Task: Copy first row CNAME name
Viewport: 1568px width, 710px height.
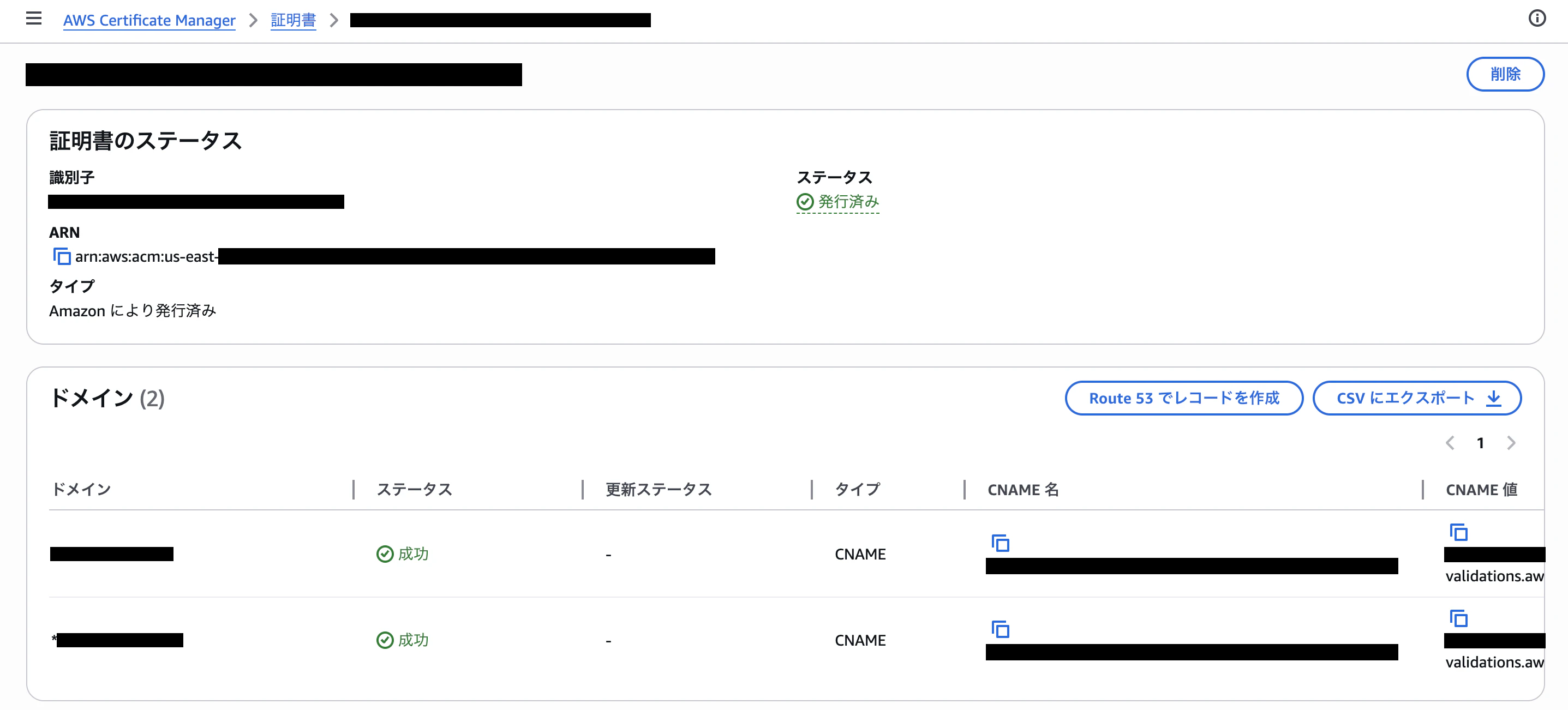Action: point(1001,543)
